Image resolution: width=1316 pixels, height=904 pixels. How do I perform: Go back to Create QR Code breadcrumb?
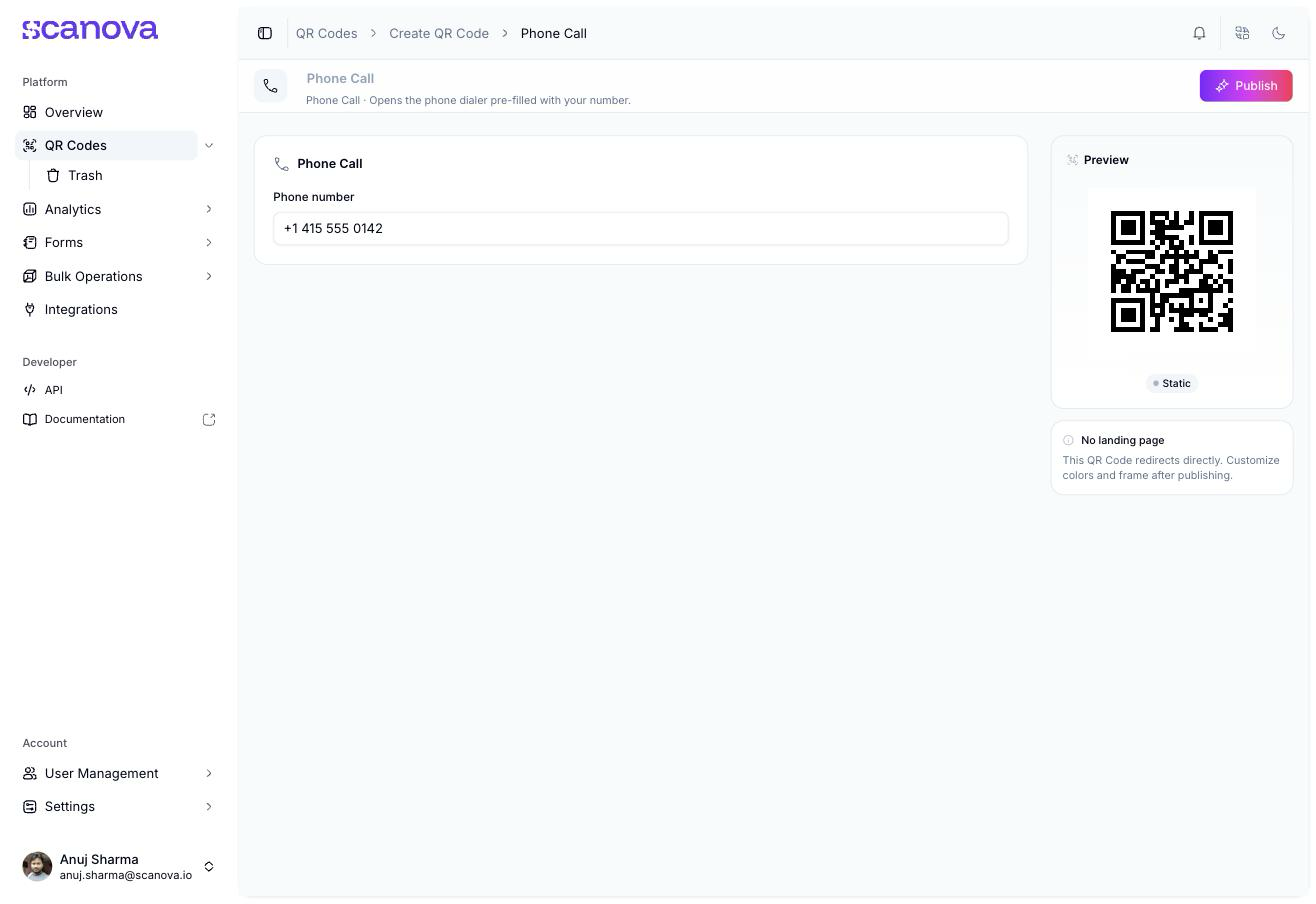(439, 33)
